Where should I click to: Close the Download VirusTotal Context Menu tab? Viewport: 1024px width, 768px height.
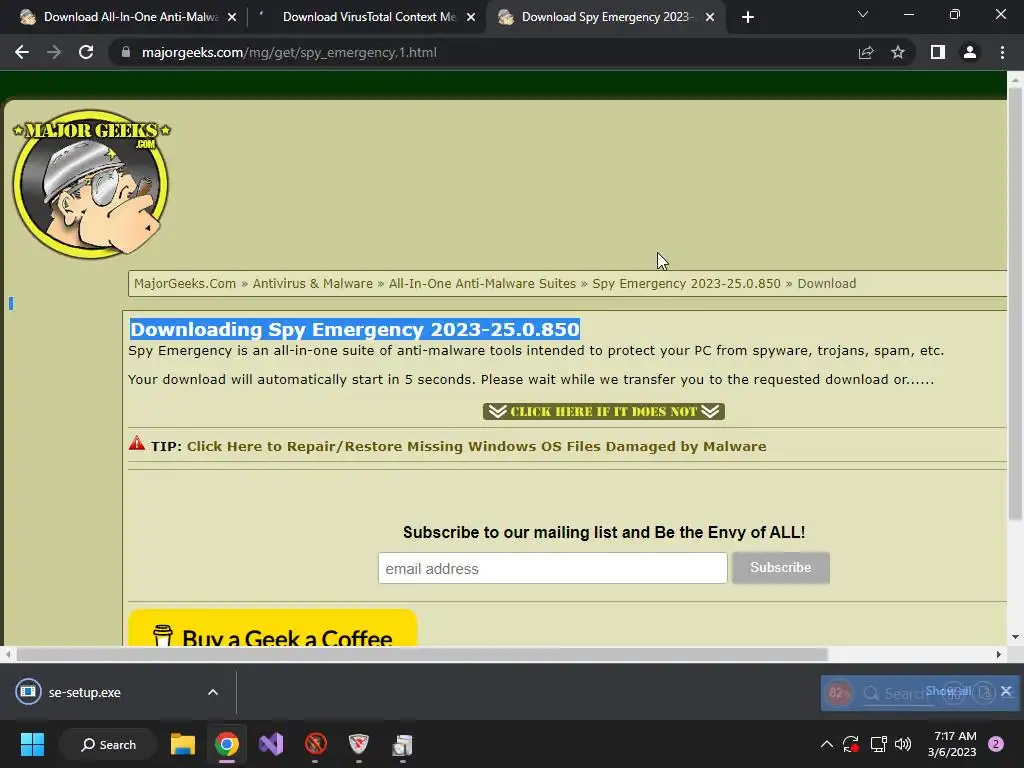471,17
